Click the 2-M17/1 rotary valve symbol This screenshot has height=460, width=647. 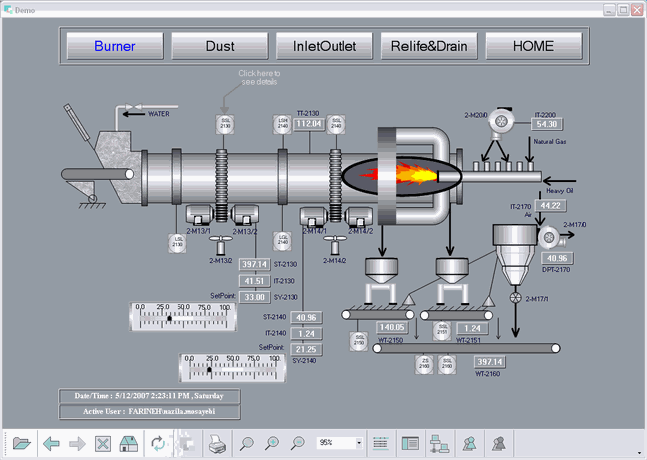(515, 298)
